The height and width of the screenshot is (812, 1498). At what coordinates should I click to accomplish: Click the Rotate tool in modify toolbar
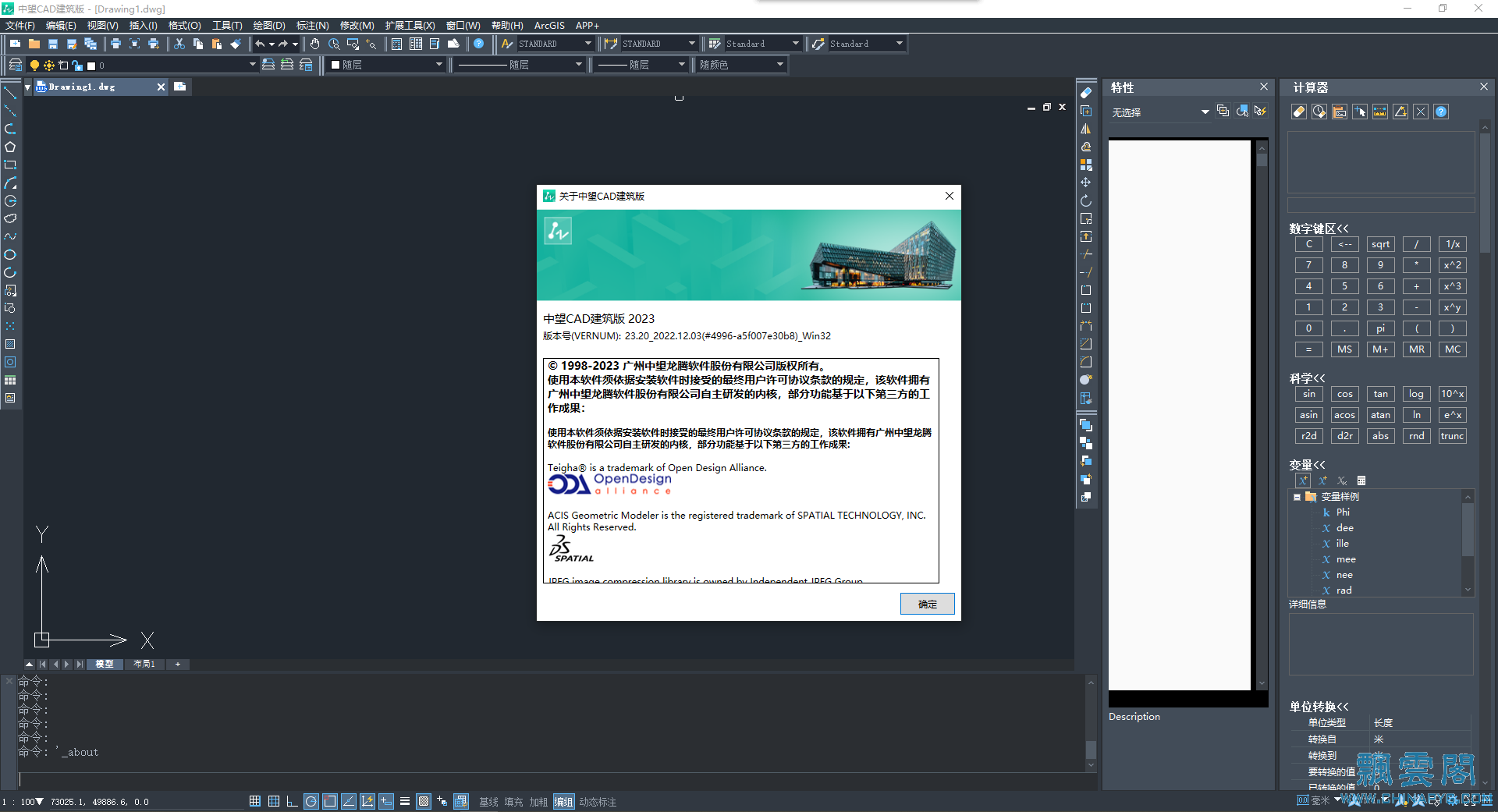[x=1086, y=200]
